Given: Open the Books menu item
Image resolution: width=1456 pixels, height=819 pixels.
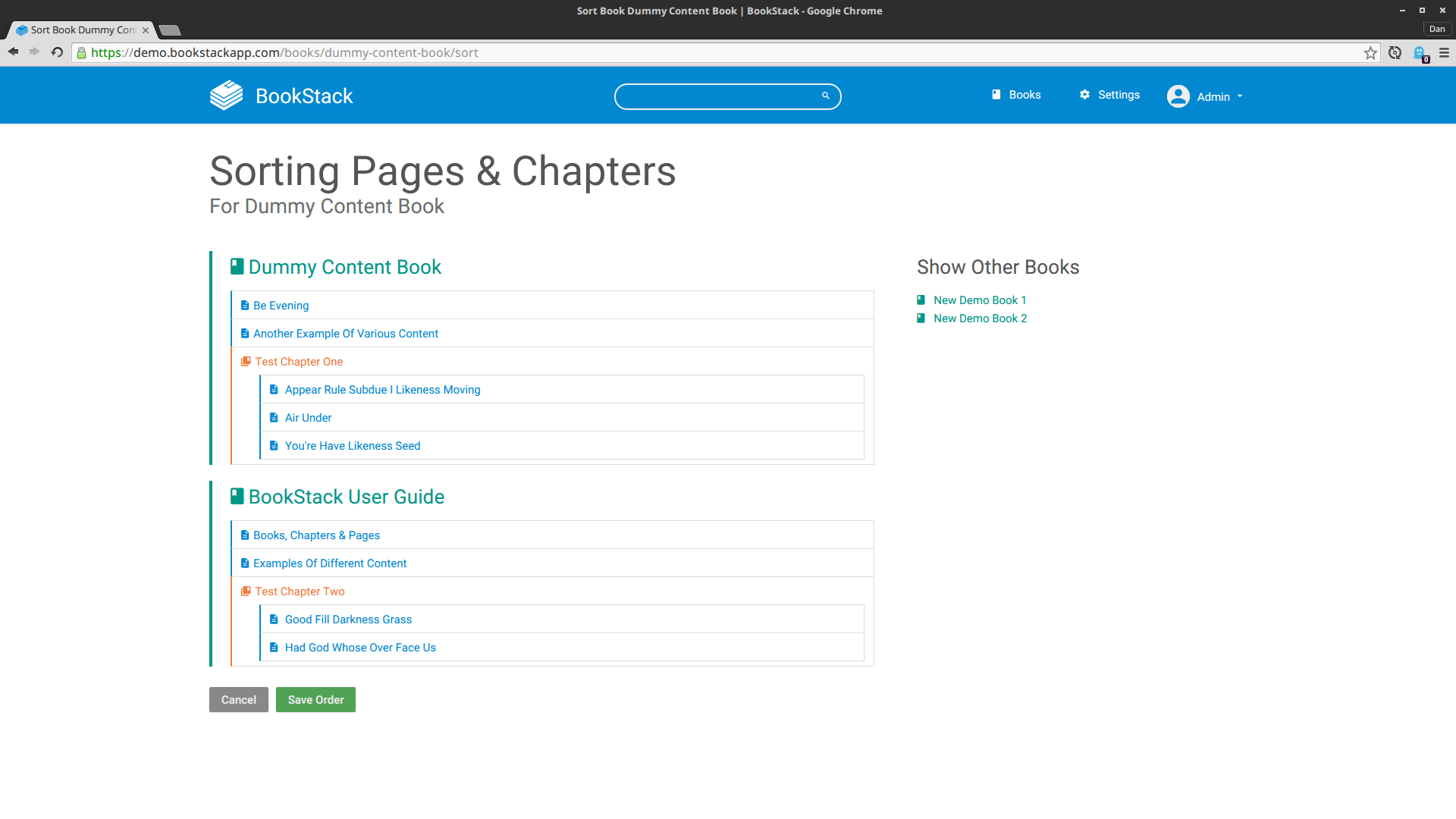Looking at the screenshot, I should coord(1025,94).
